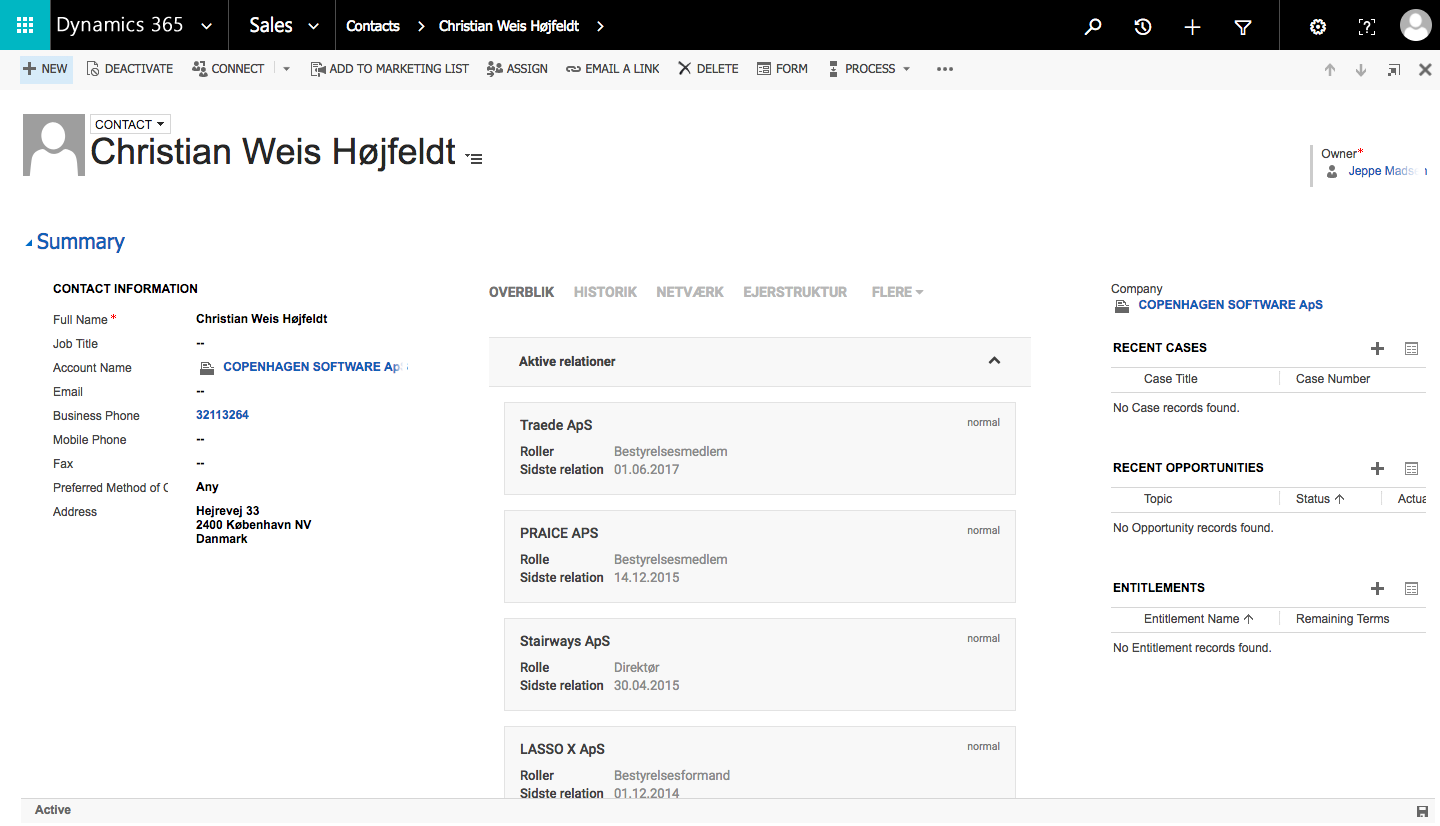Image resolution: width=1440 pixels, height=826 pixels.
Task: Open recent items history icon
Action: [1143, 27]
